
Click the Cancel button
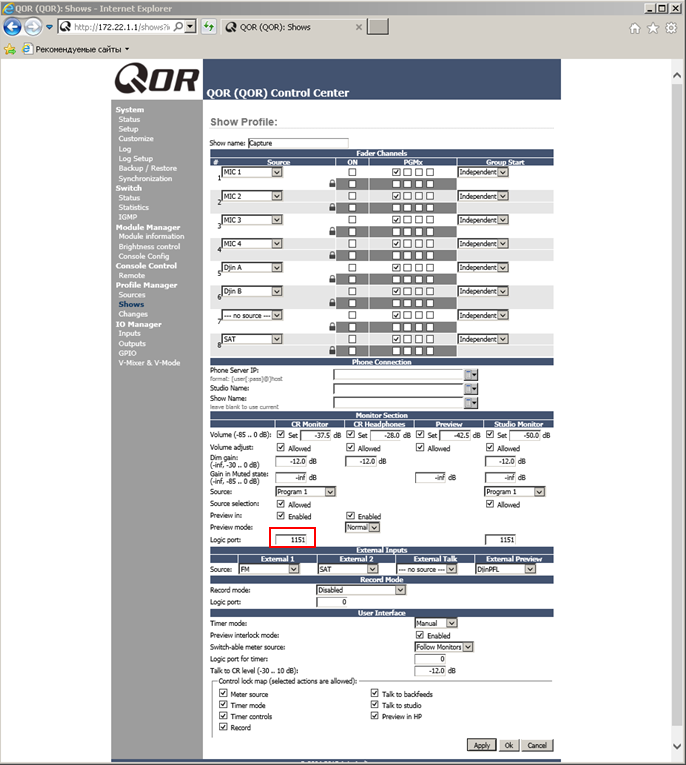coord(537,745)
